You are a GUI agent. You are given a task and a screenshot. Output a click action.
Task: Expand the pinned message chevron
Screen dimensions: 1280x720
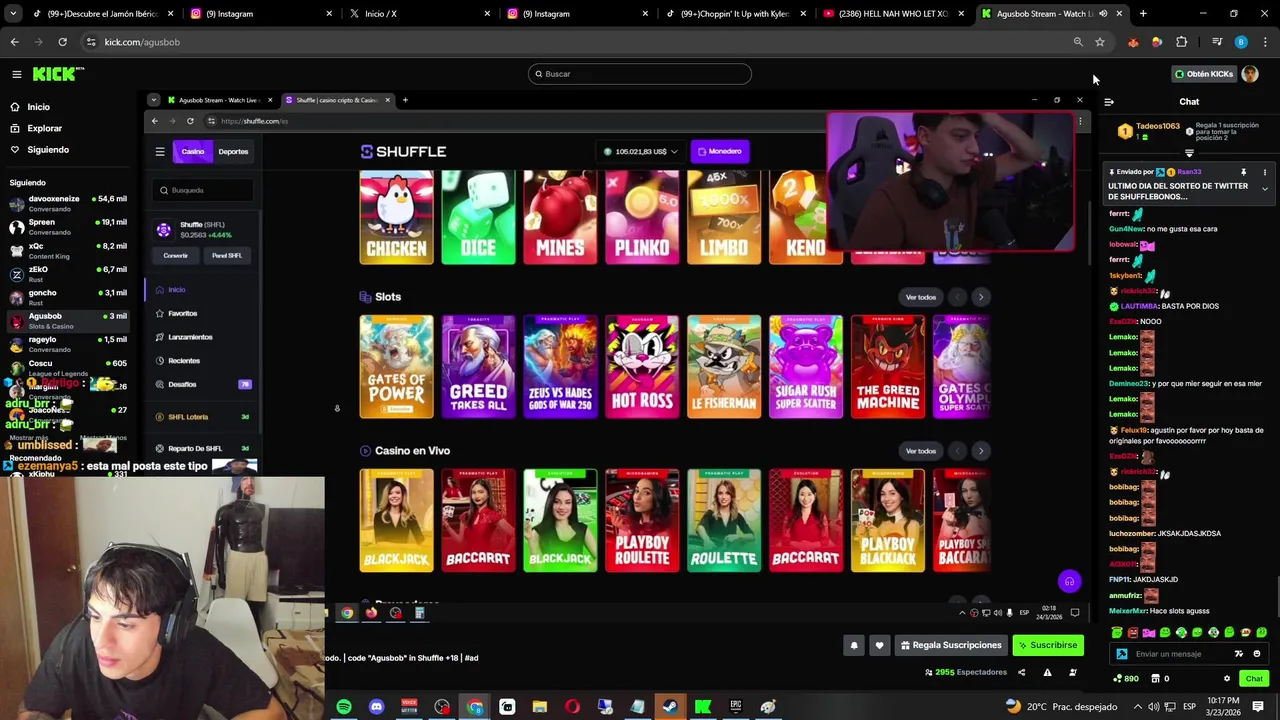[x=1264, y=189]
